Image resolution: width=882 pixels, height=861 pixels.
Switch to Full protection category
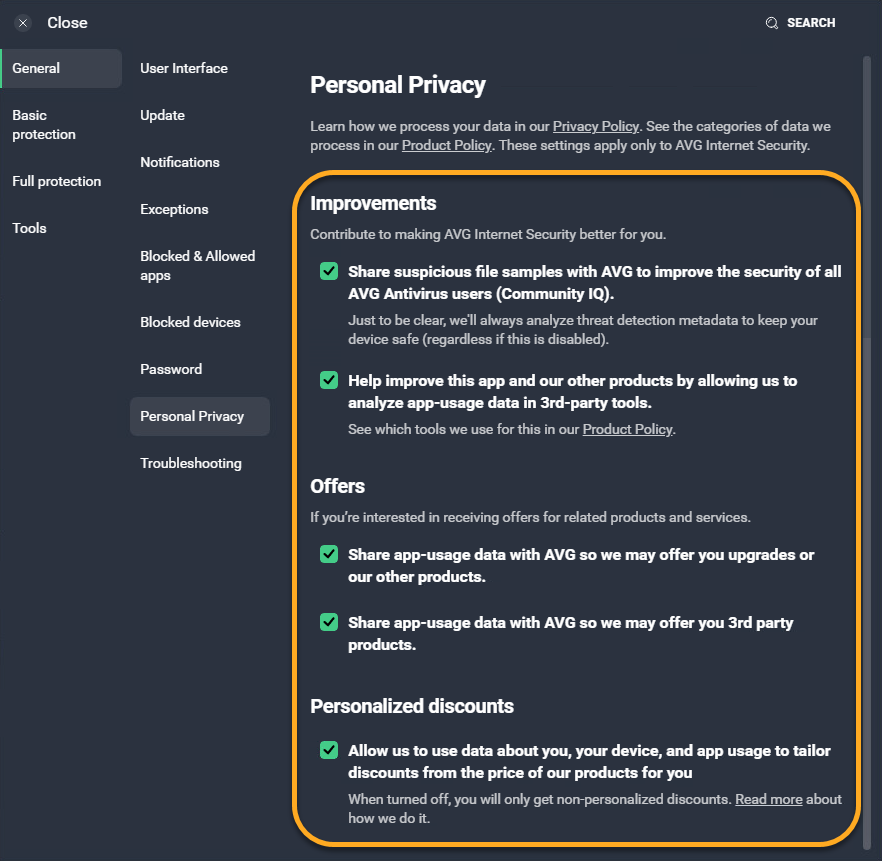[57, 181]
